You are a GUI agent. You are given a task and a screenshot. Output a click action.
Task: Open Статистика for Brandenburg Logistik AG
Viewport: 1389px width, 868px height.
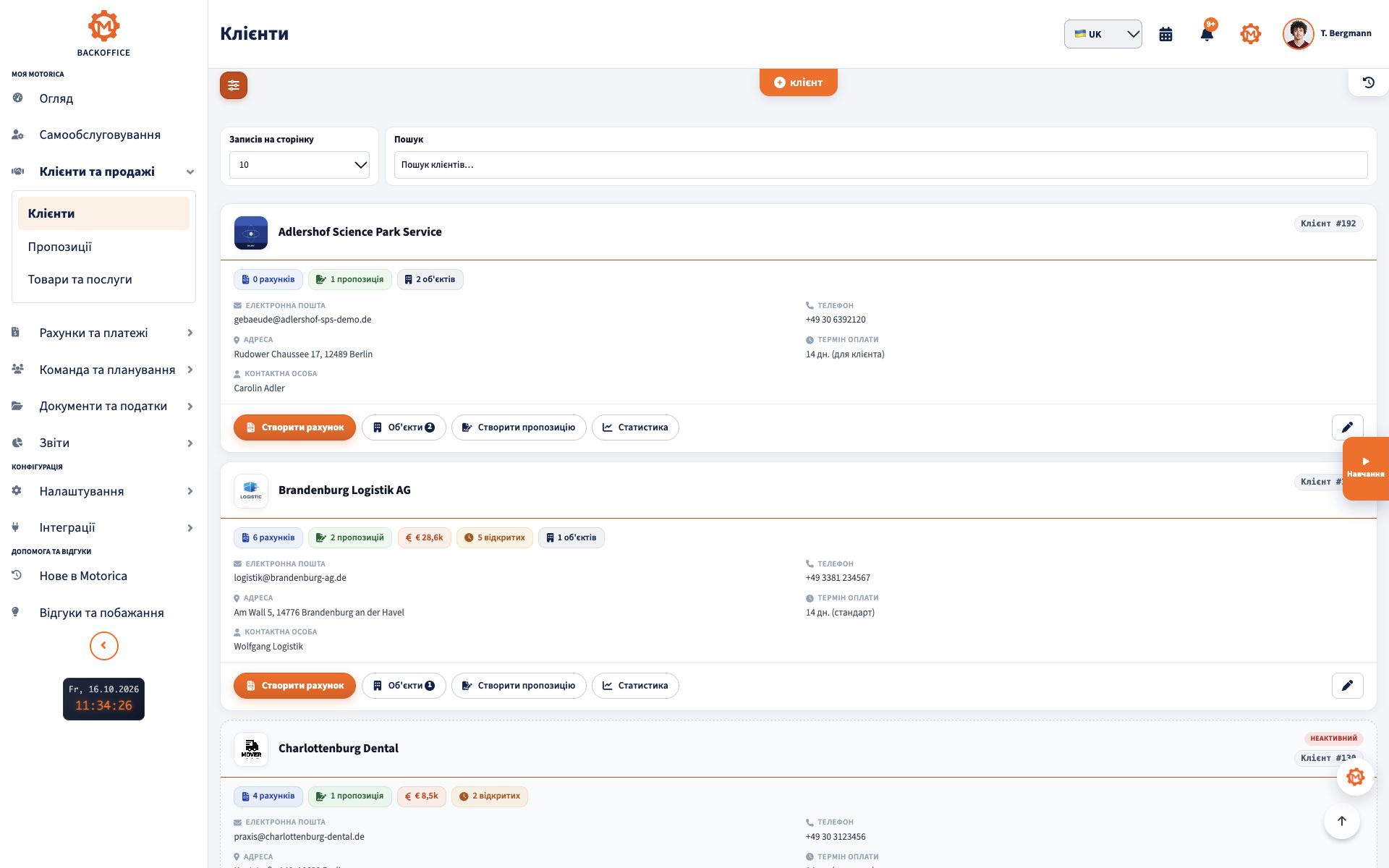point(635,686)
